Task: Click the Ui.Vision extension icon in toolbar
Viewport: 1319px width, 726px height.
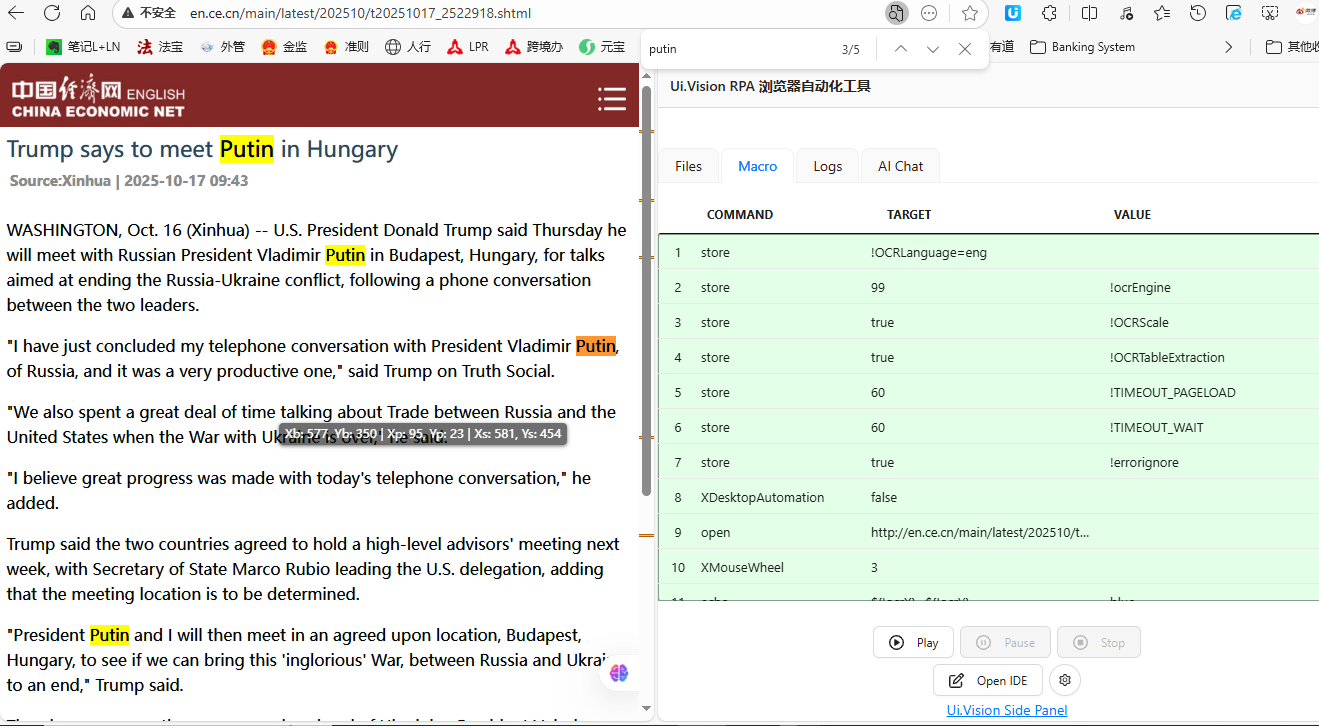Action: (x=1013, y=13)
